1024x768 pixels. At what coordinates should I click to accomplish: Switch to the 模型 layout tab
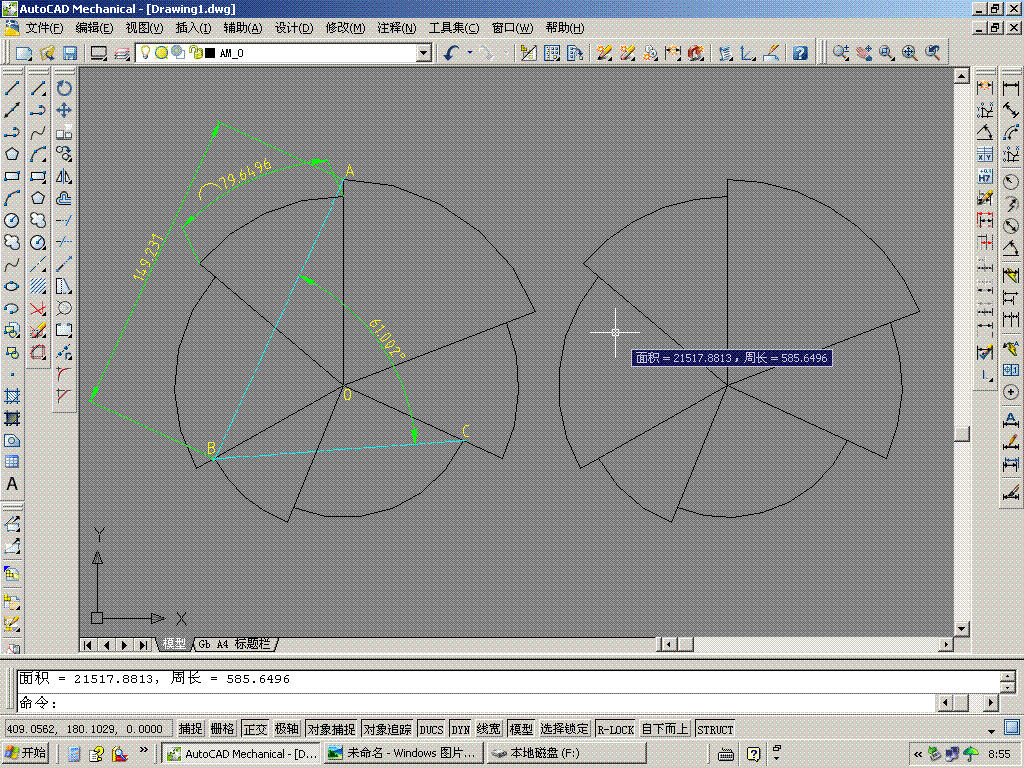pyautogui.click(x=174, y=644)
